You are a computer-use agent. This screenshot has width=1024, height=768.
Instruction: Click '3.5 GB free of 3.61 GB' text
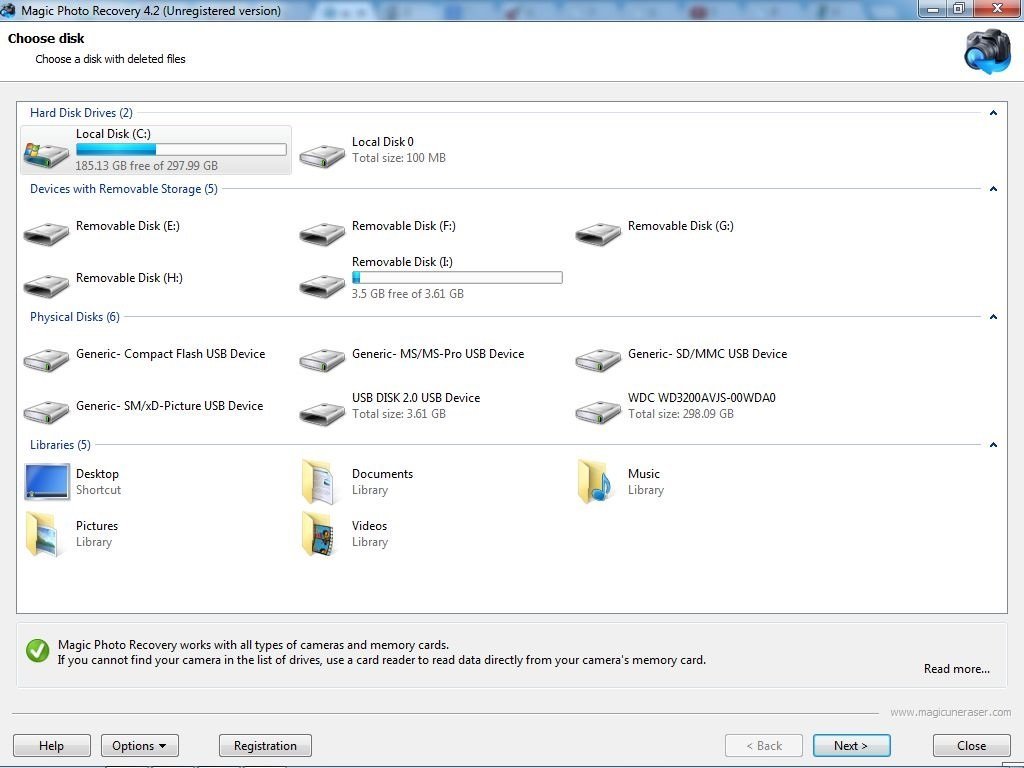point(408,294)
